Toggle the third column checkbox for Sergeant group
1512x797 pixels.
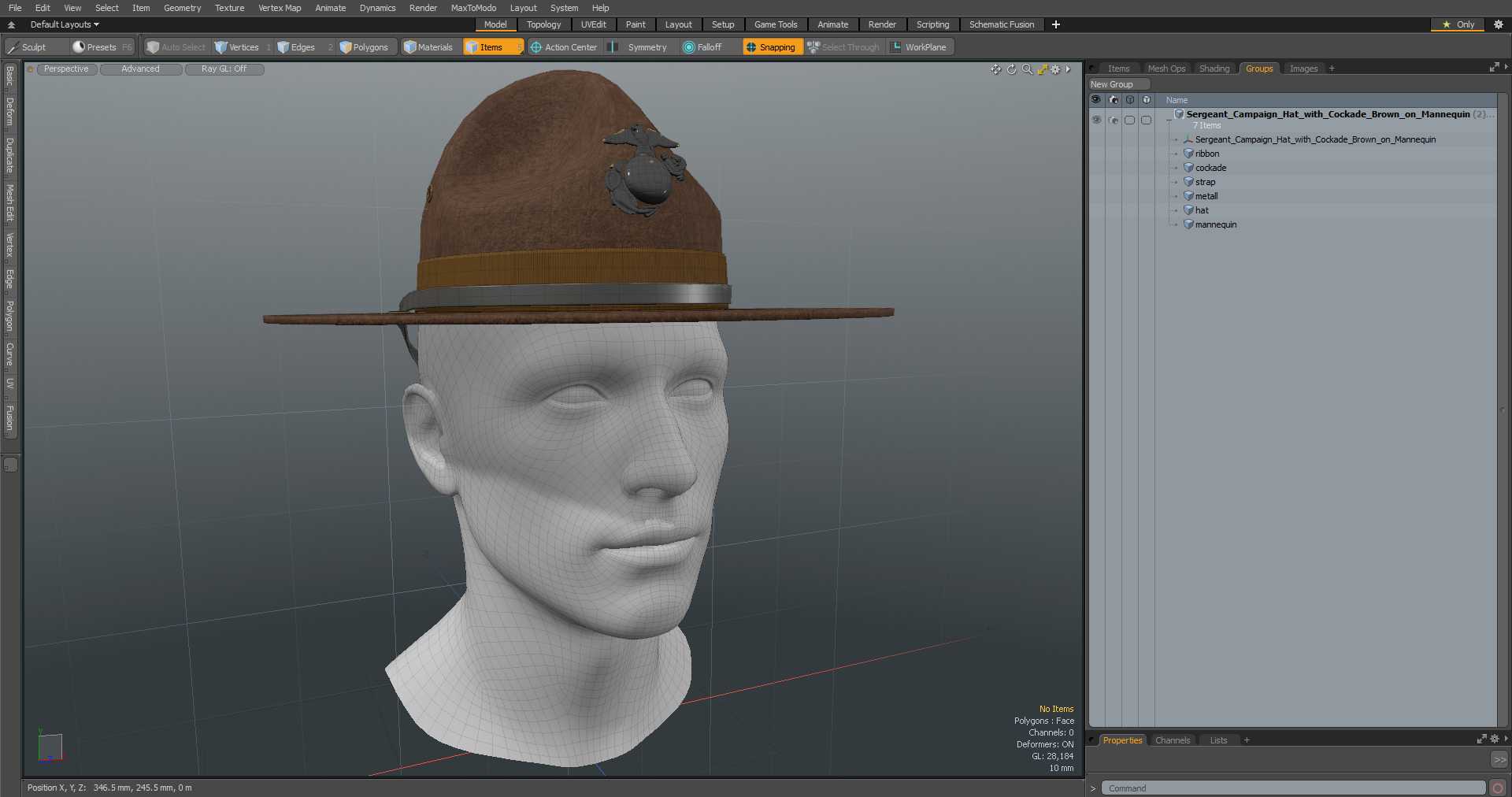pos(1130,120)
